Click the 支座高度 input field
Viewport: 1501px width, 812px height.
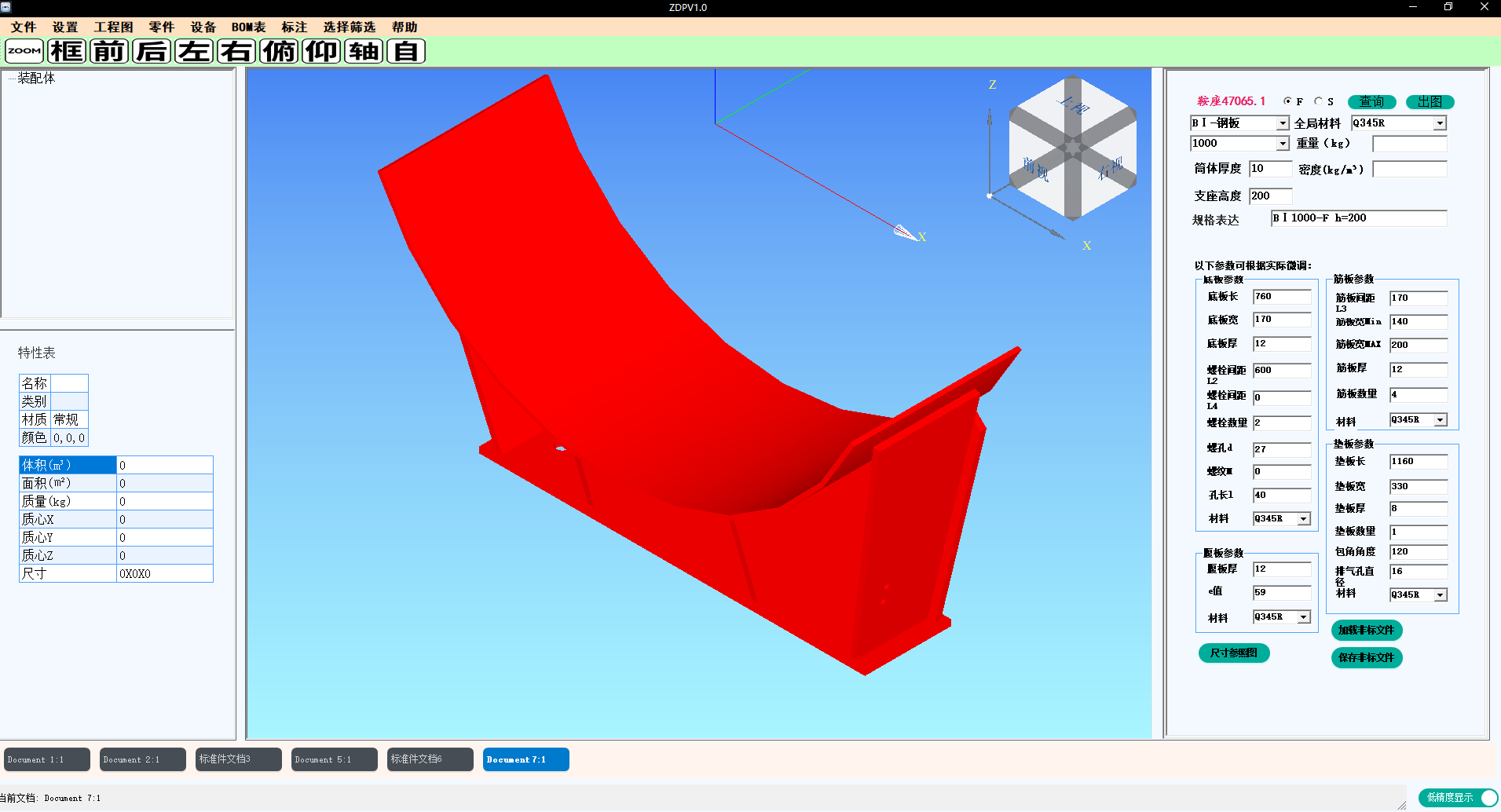coord(1270,196)
